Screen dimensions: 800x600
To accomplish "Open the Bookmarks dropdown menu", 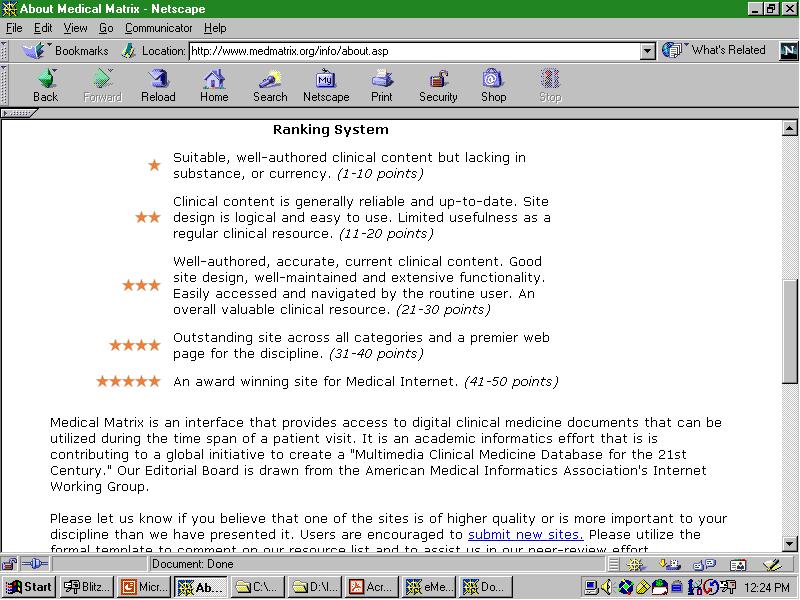I will coord(65,51).
